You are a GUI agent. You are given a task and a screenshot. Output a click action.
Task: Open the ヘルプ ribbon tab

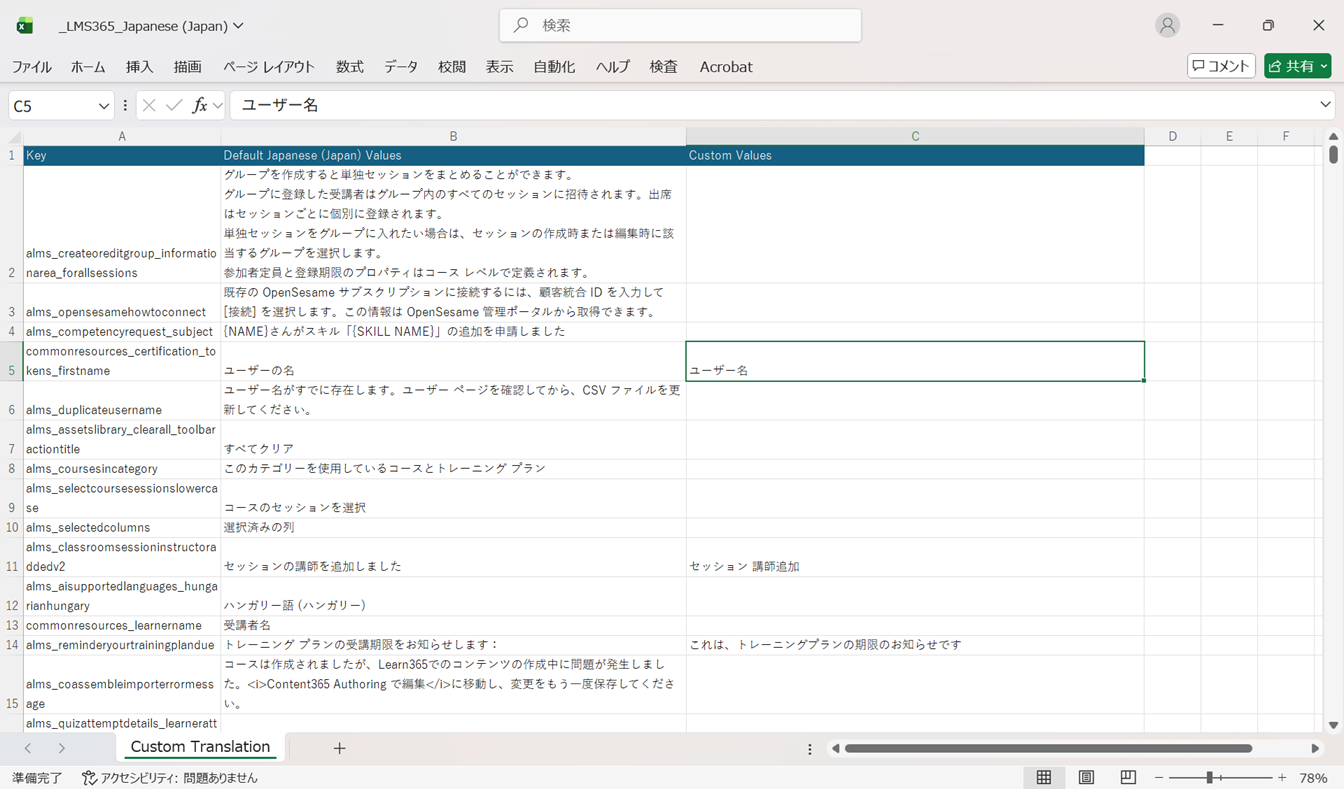pos(613,67)
